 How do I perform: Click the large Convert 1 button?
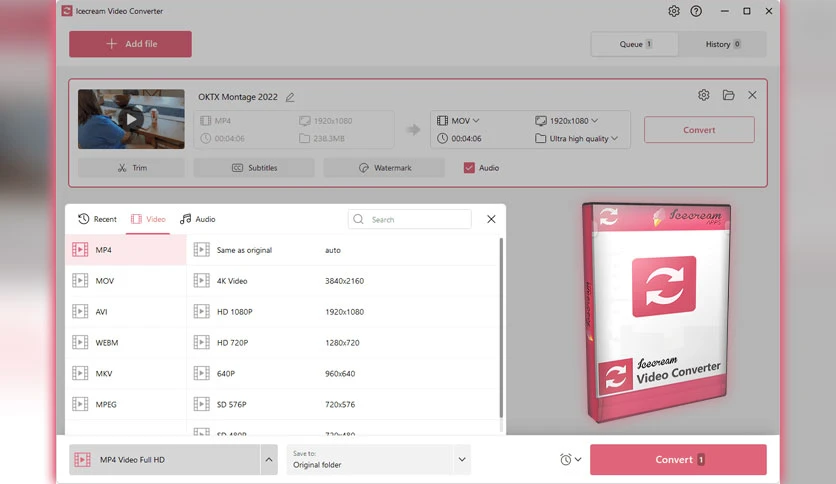(678, 459)
